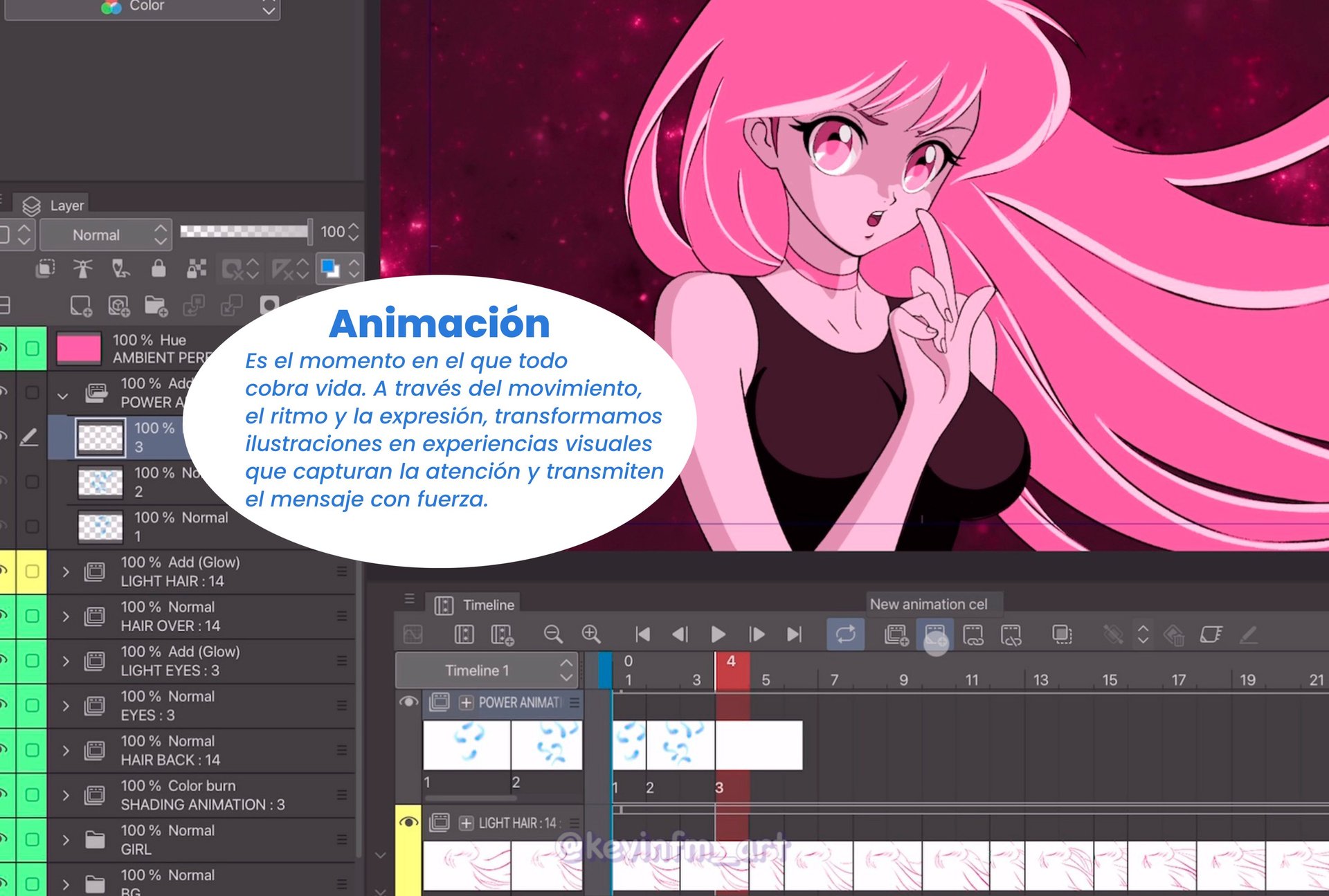Click the New animation cel icon

point(934,634)
